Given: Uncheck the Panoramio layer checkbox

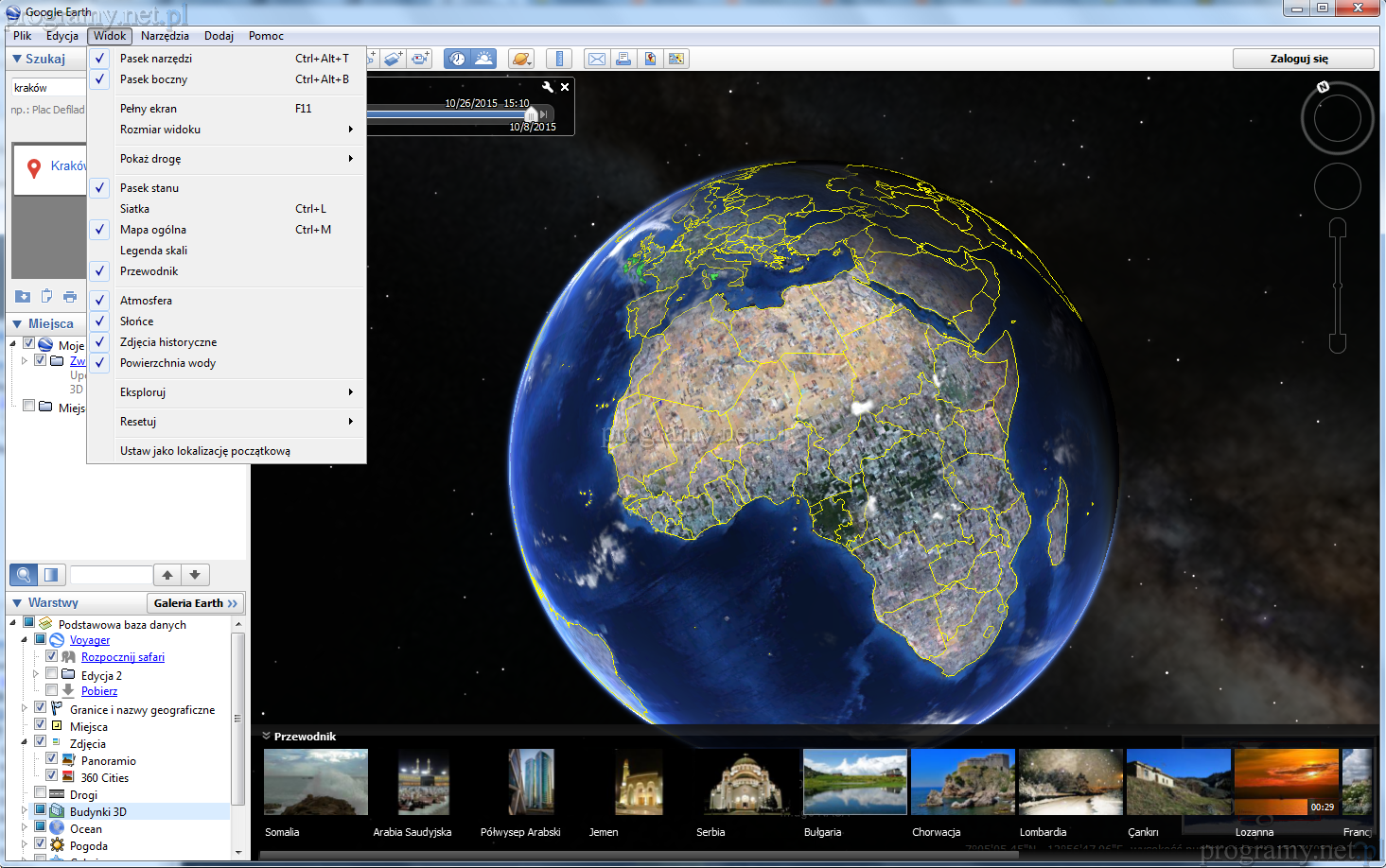Looking at the screenshot, I should [52, 759].
